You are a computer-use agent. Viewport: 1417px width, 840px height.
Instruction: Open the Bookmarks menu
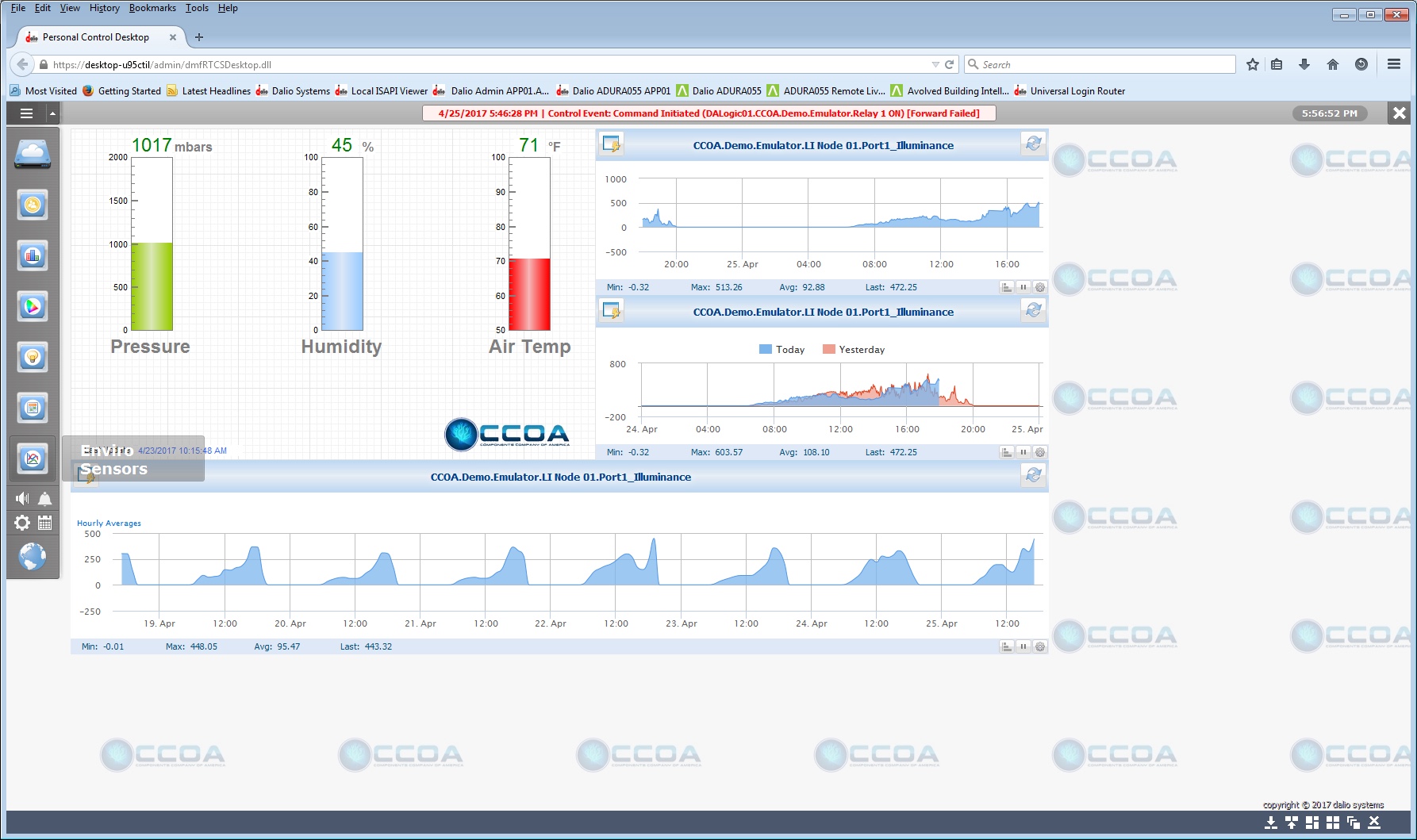pos(152,8)
